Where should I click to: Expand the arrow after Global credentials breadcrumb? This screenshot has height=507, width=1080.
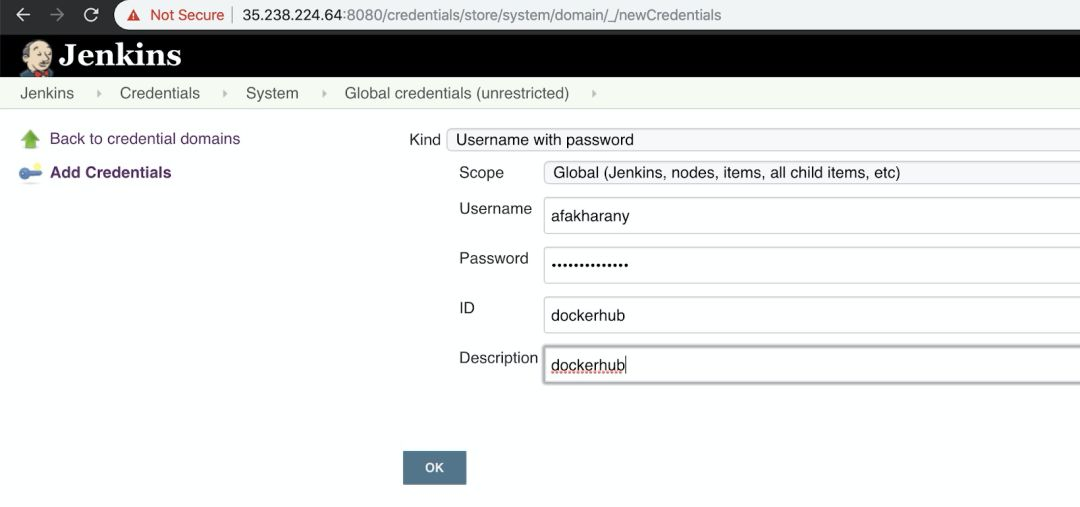click(594, 94)
